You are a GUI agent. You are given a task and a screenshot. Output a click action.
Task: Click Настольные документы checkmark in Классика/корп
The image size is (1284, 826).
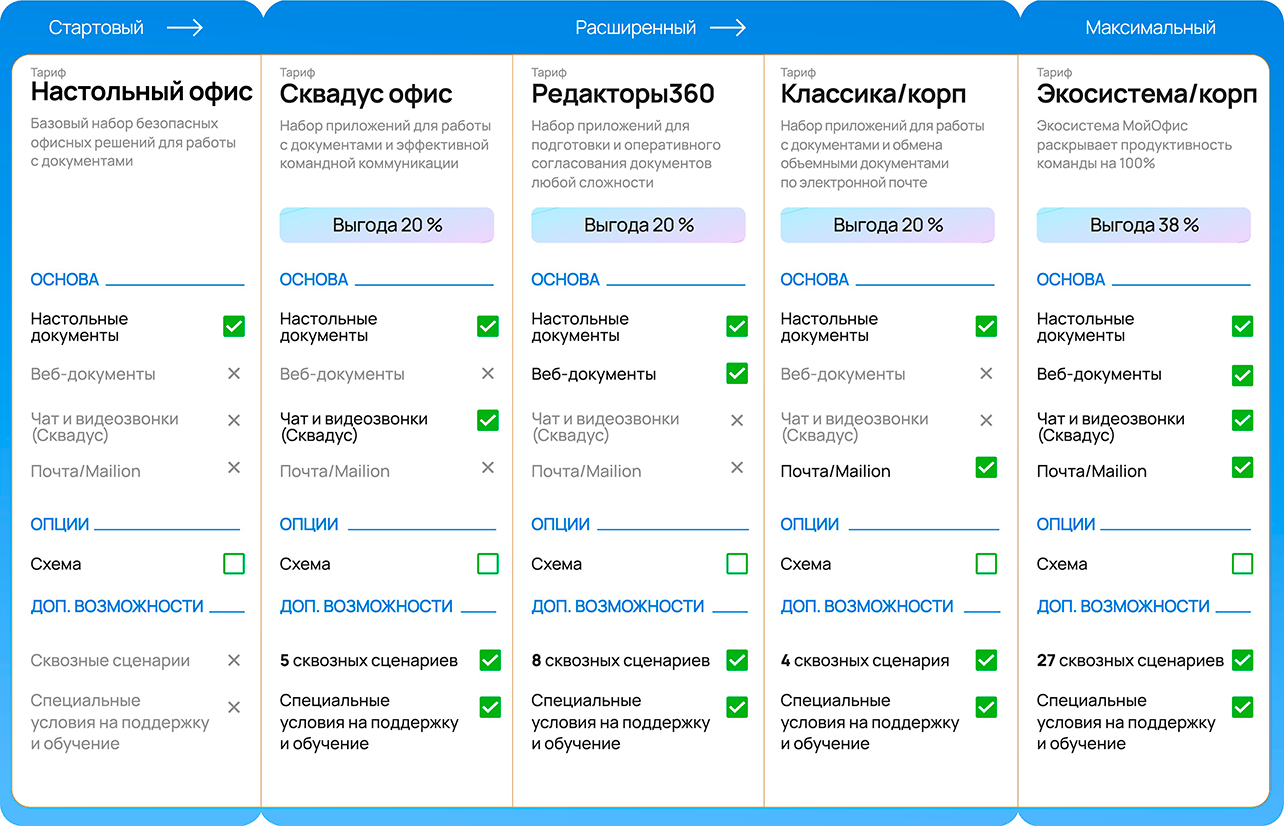(x=986, y=326)
